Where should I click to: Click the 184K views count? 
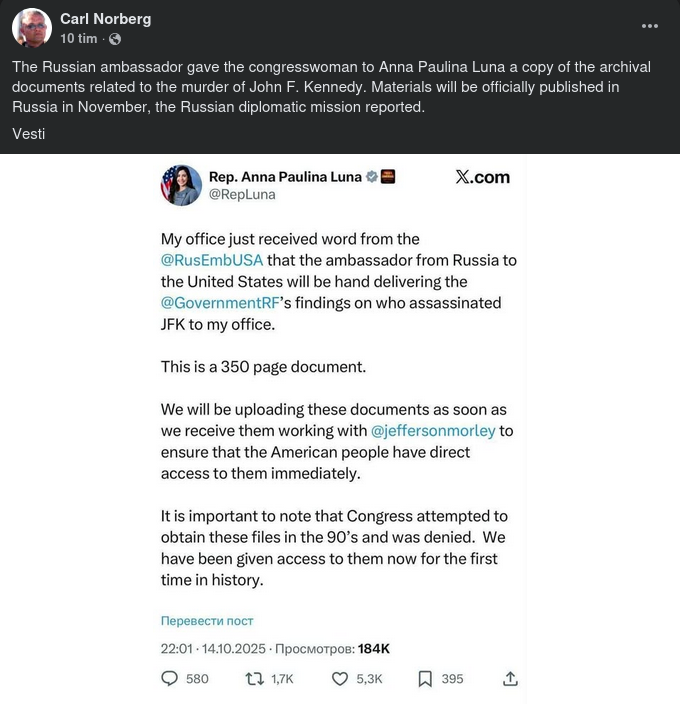point(373,649)
